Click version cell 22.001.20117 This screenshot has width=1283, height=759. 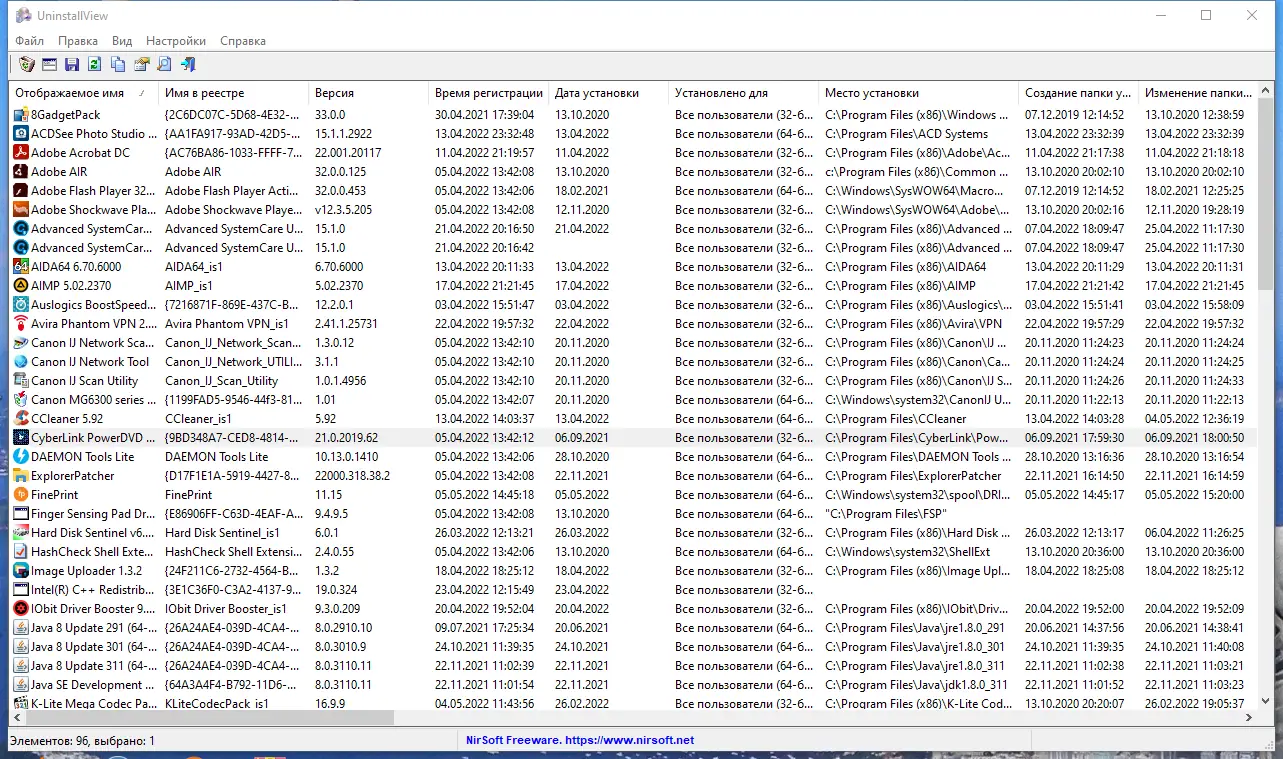(x=348, y=153)
